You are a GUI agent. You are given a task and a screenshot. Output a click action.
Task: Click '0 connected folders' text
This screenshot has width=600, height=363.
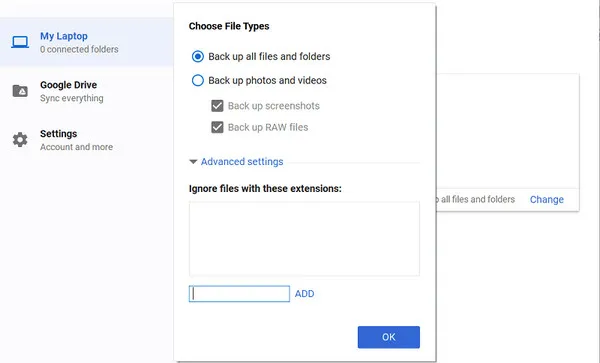[79, 49]
